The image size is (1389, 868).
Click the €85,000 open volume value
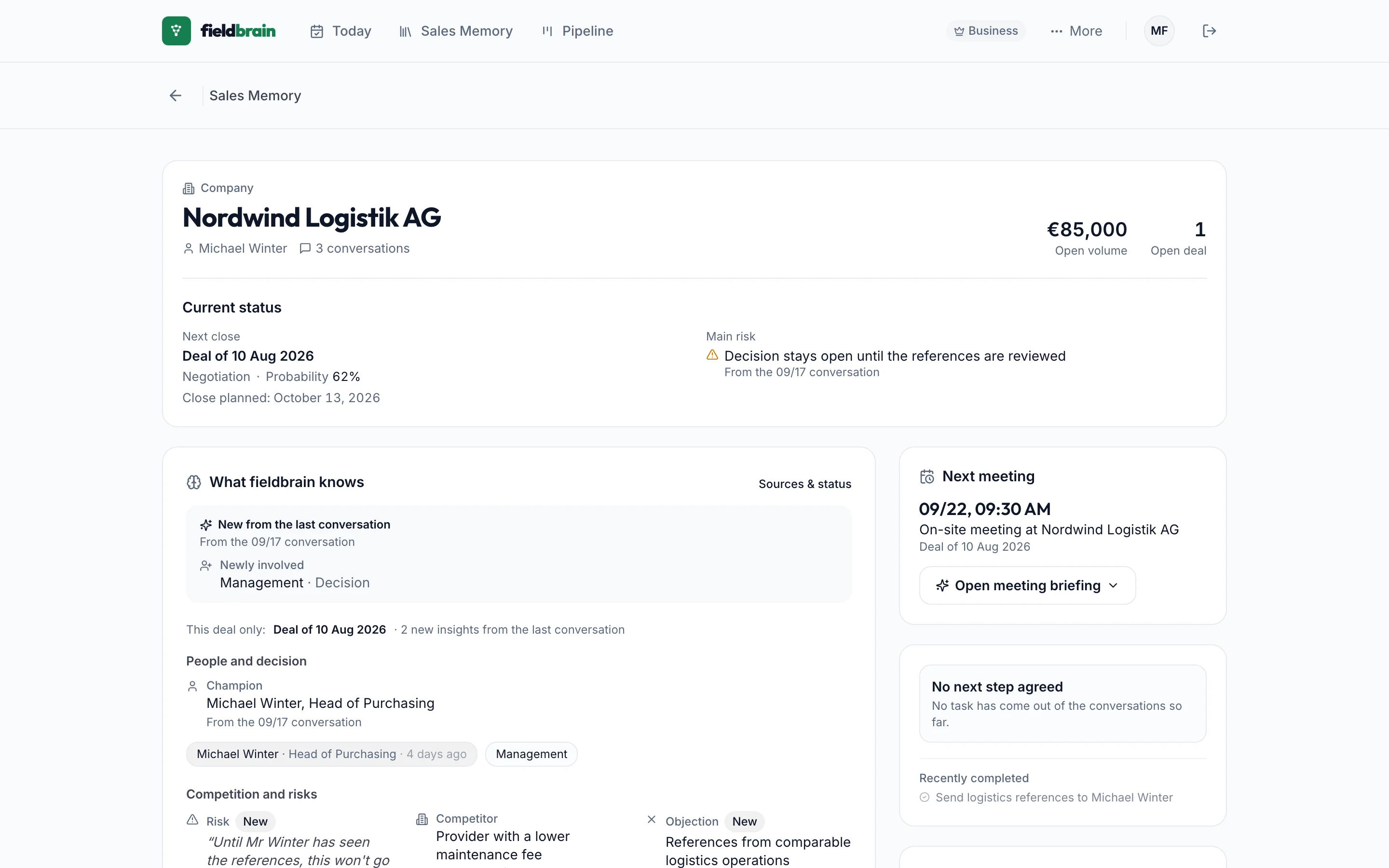pyautogui.click(x=1087, y=230)
